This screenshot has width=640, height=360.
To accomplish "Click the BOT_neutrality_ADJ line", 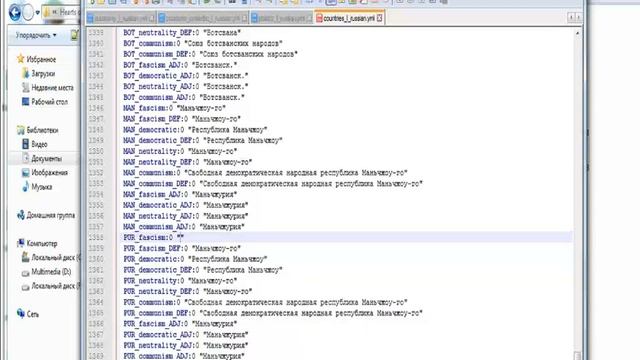I will (186, 87).
